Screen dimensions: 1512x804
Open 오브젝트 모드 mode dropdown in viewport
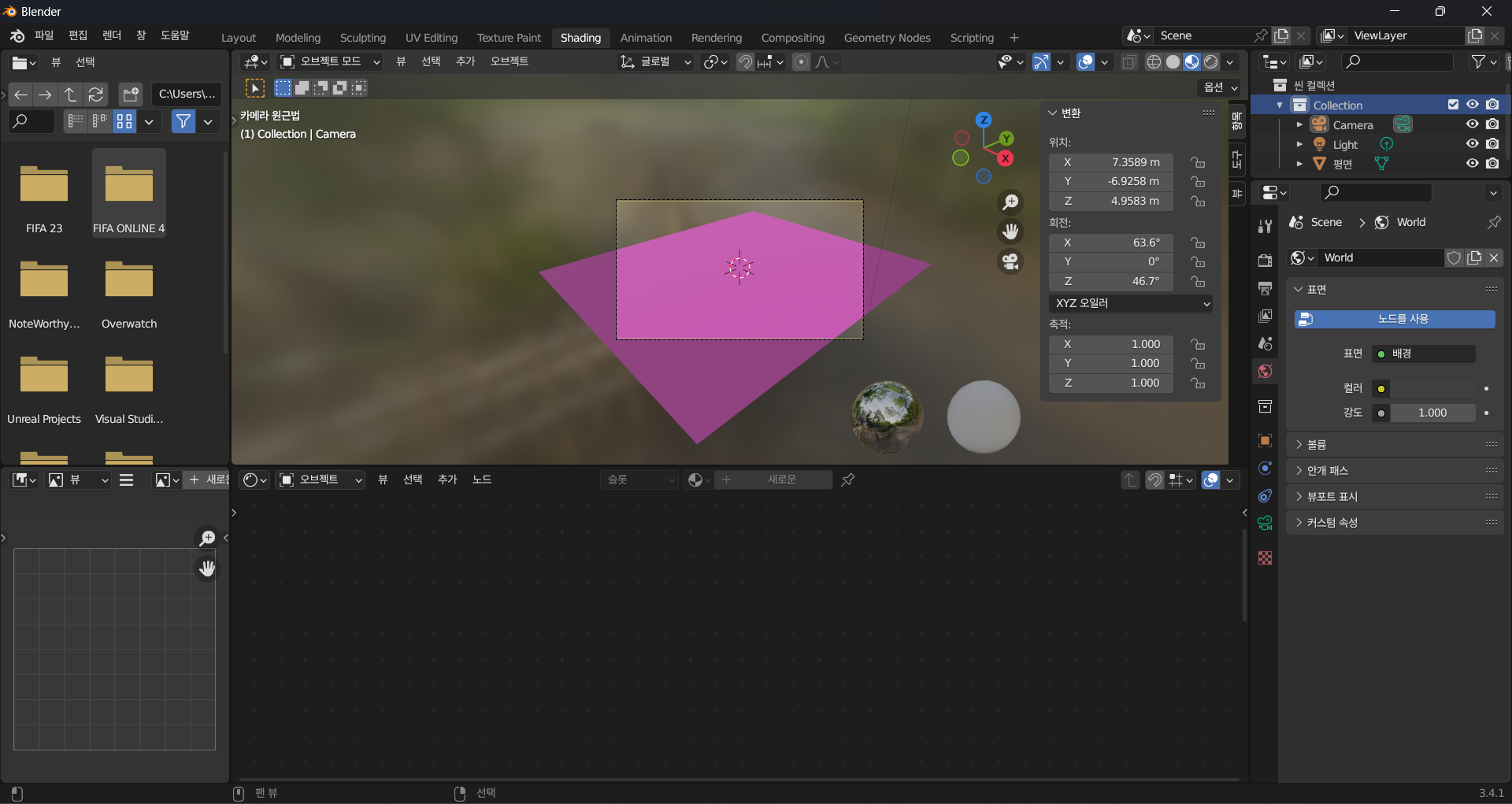click(x=330, y=61)
